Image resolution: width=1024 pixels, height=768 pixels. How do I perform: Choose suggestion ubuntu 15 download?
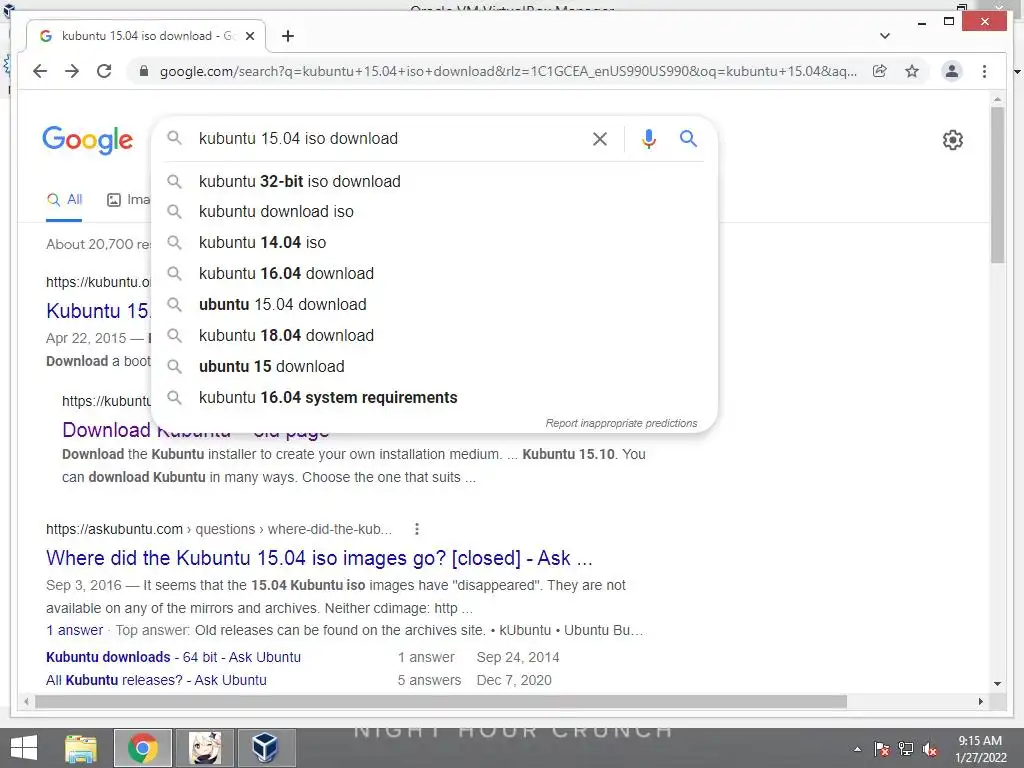click(434, 366)
